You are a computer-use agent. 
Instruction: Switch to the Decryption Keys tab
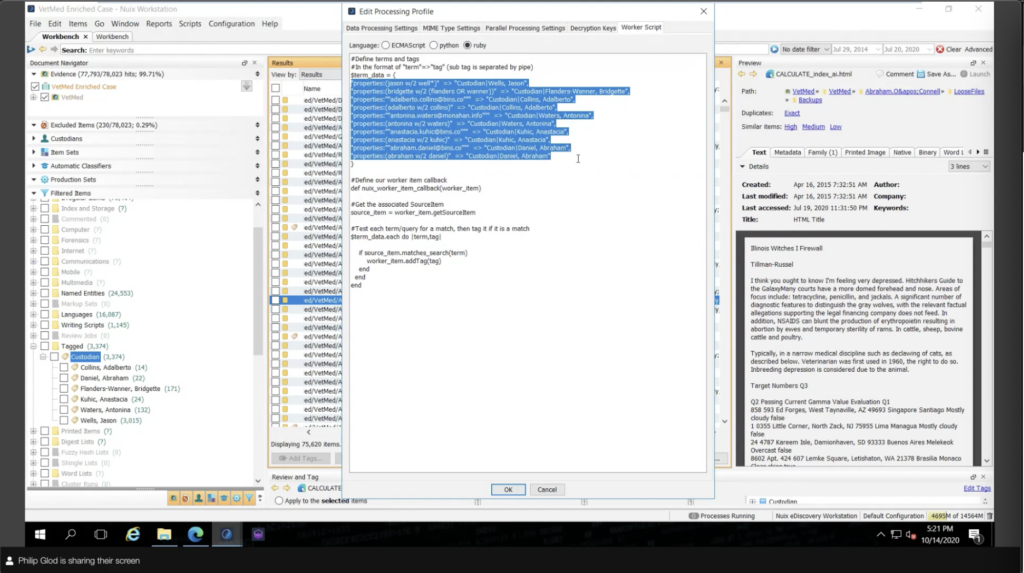tap(593, 28)
